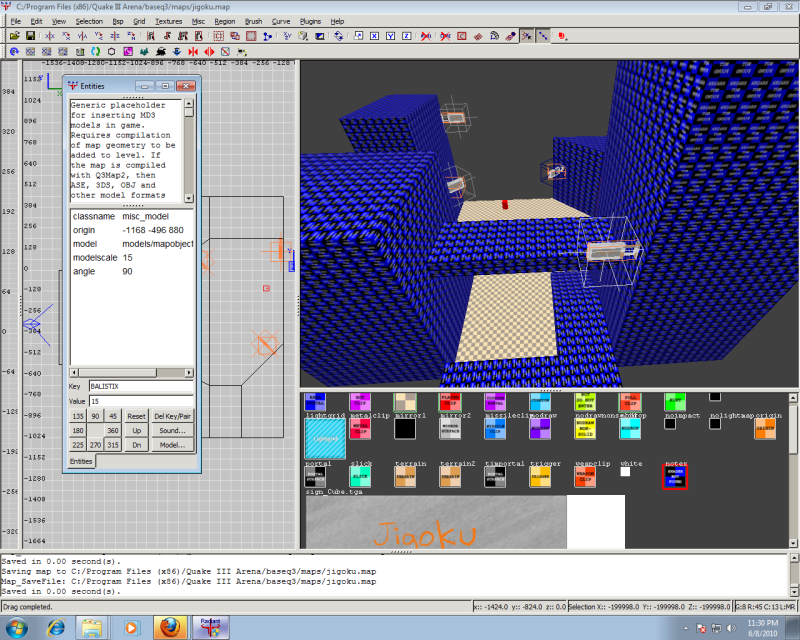Click the red inward arrows icon
Screen dimensions: 800x640
193,52
